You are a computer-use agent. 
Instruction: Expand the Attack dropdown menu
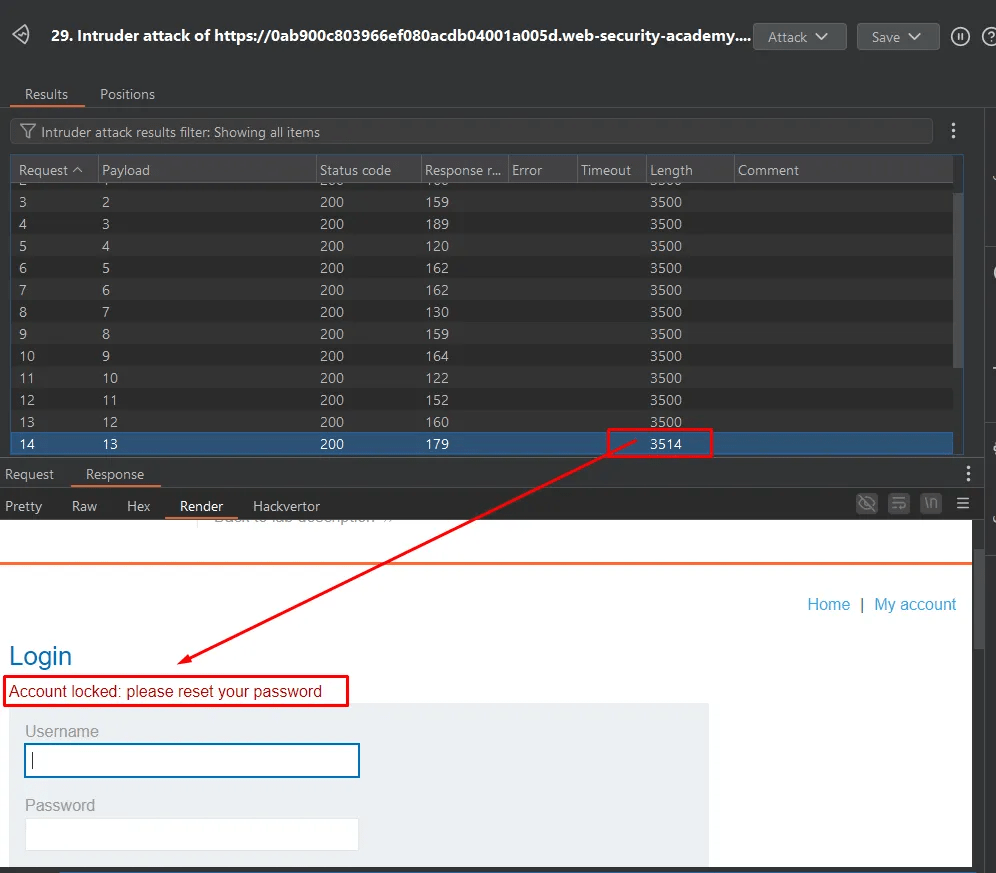click(798, 37)
